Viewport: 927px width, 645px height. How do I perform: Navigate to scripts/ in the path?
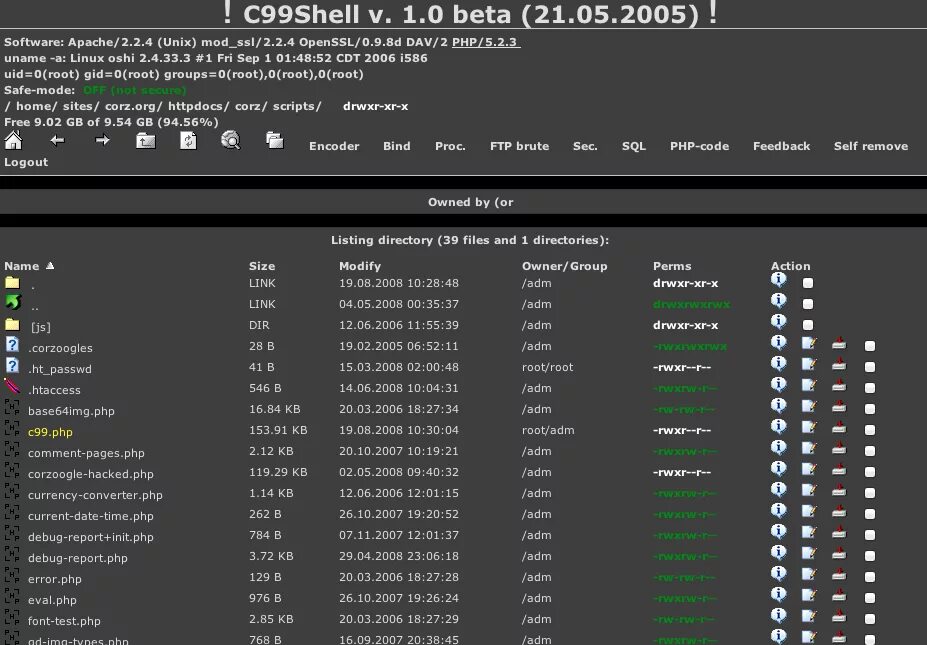coord(297,106)
